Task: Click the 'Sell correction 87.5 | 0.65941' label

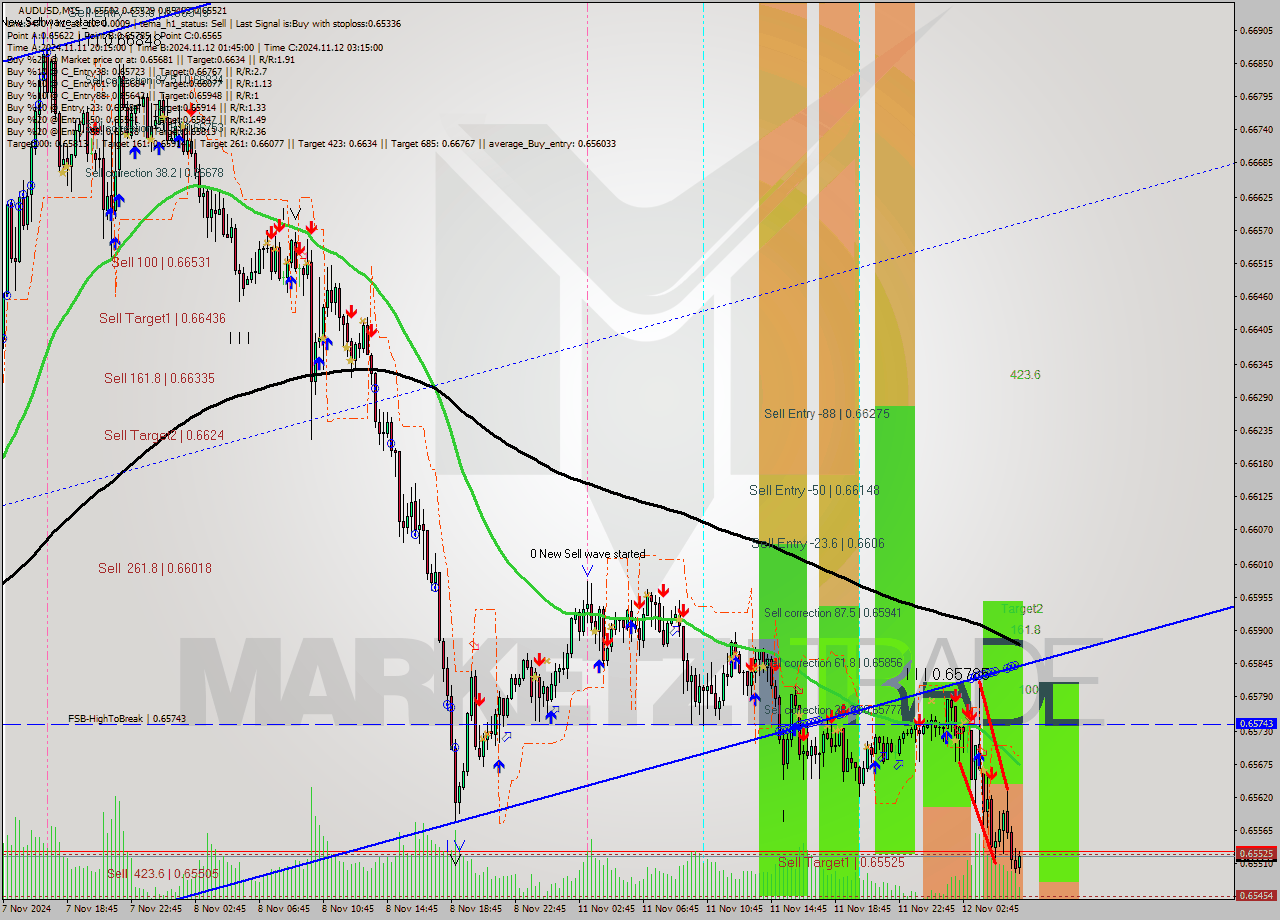Action: pyautogui.click(x=833, y=613)
